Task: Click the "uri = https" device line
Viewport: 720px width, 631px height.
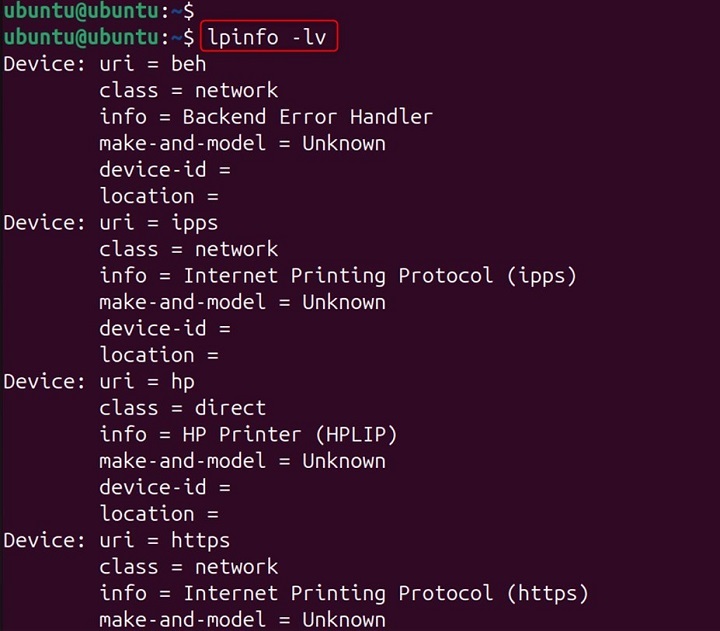Action: [164, 540]
